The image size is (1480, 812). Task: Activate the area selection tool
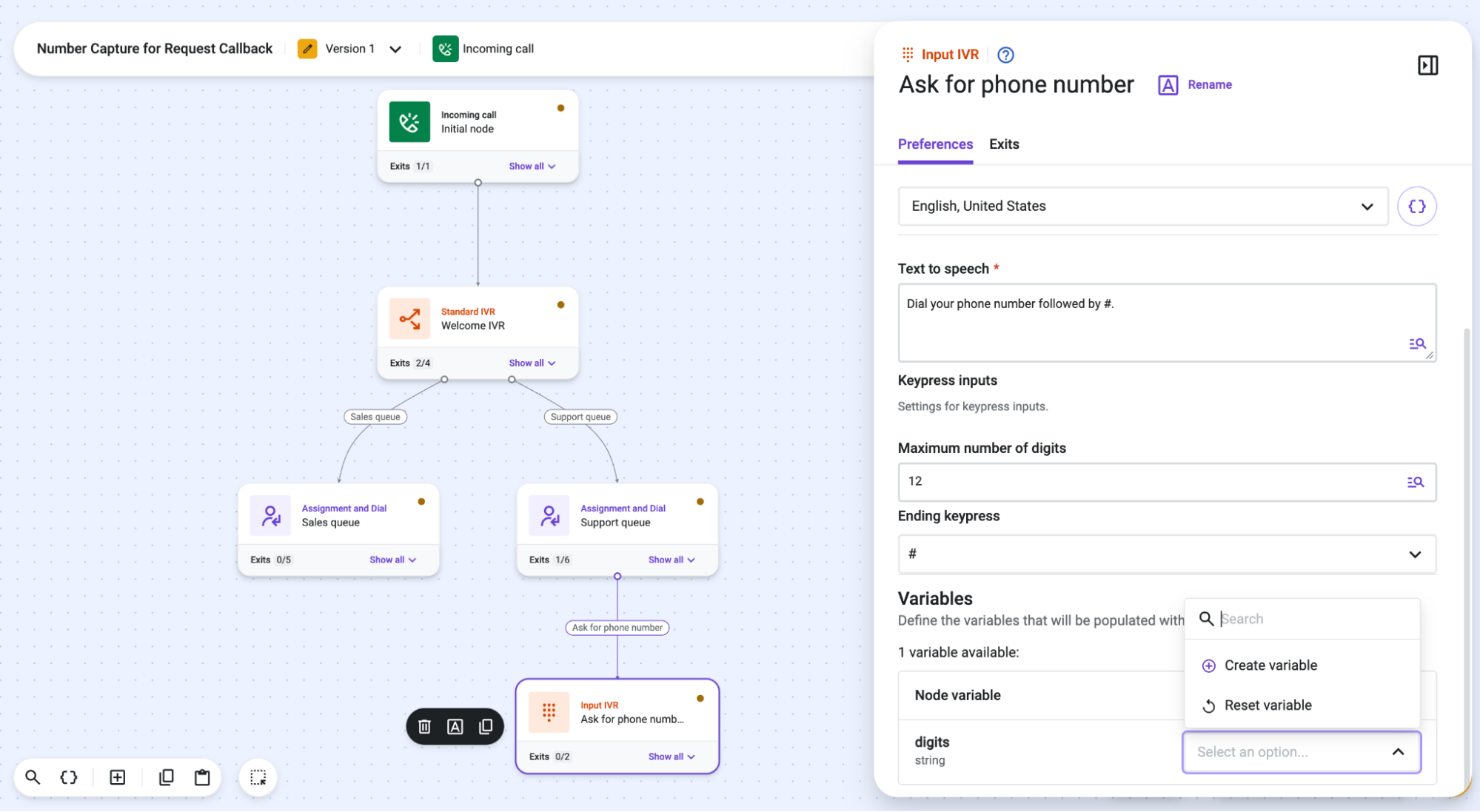pyautogui.click(x=258, y=777)
